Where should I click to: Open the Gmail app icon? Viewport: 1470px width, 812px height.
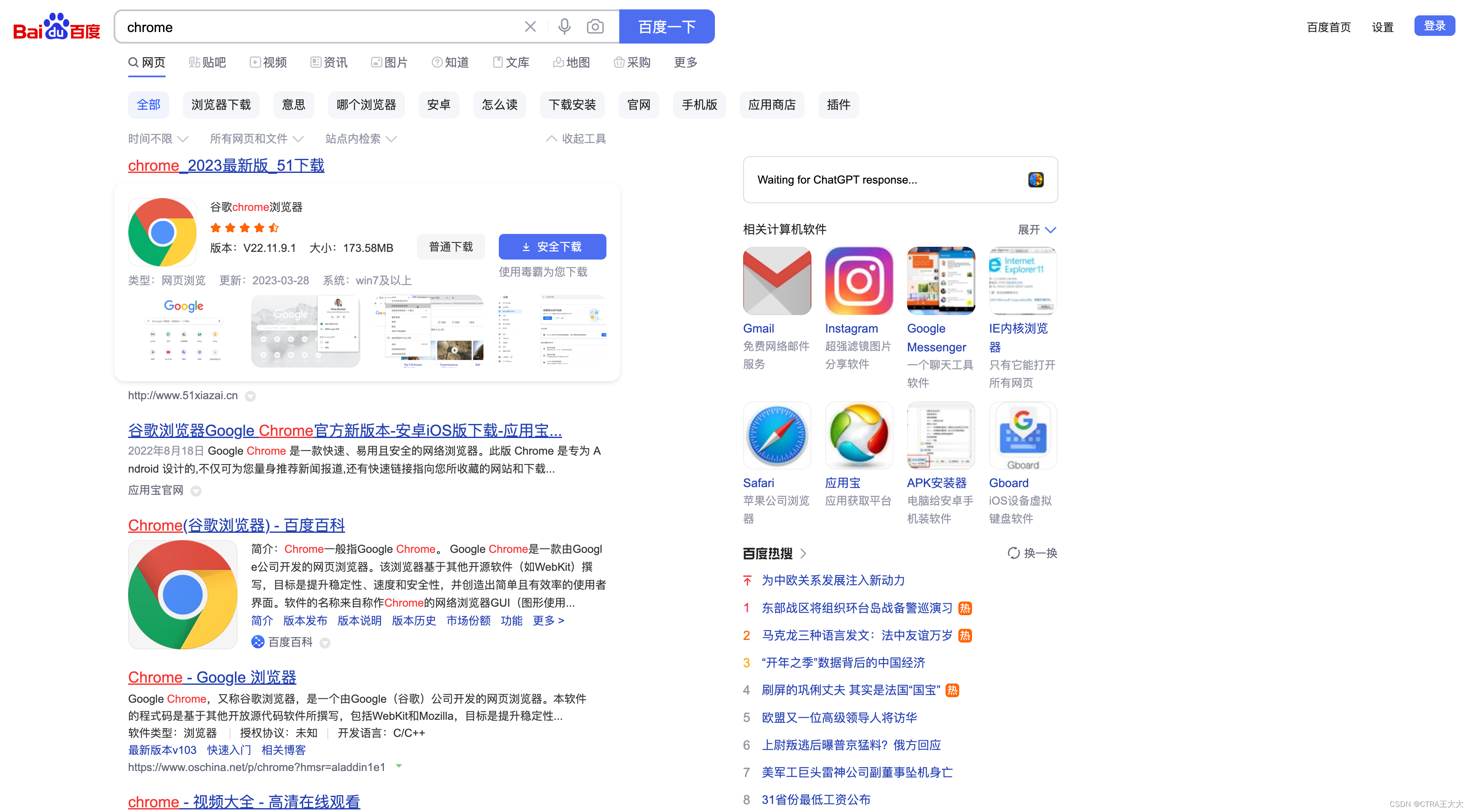click(x=777, y=281)
